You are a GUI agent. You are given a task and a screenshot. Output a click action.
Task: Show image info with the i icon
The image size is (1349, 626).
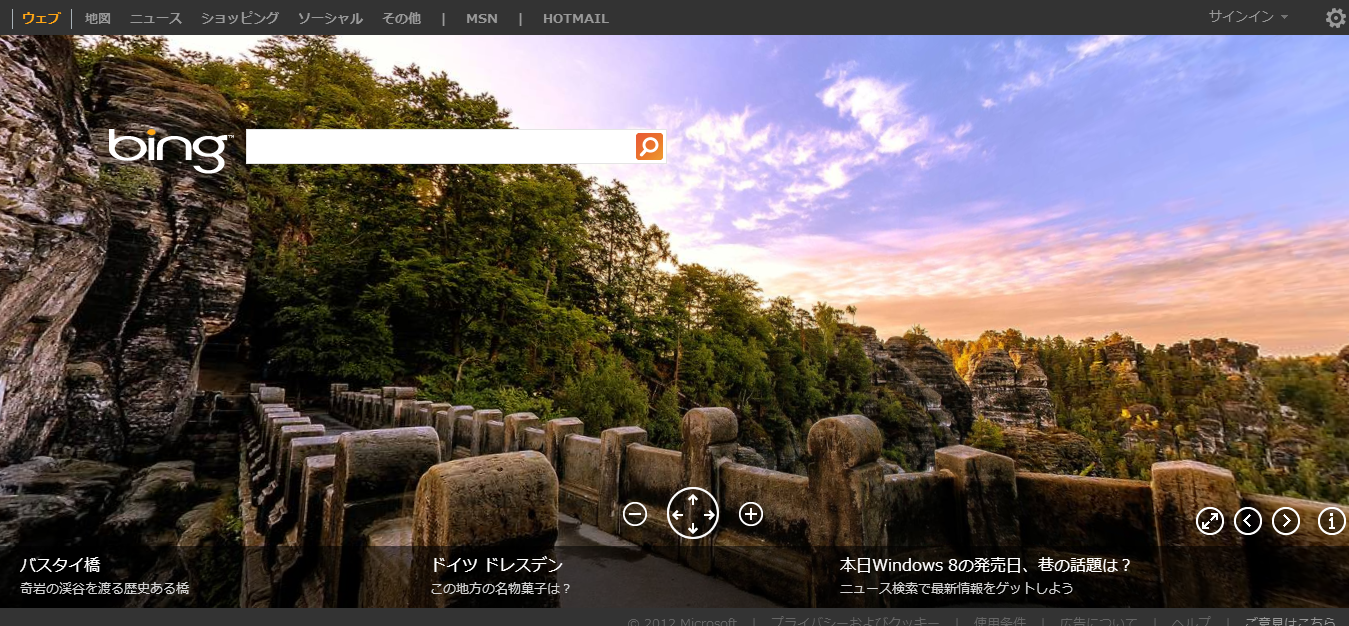[1332, 521]
